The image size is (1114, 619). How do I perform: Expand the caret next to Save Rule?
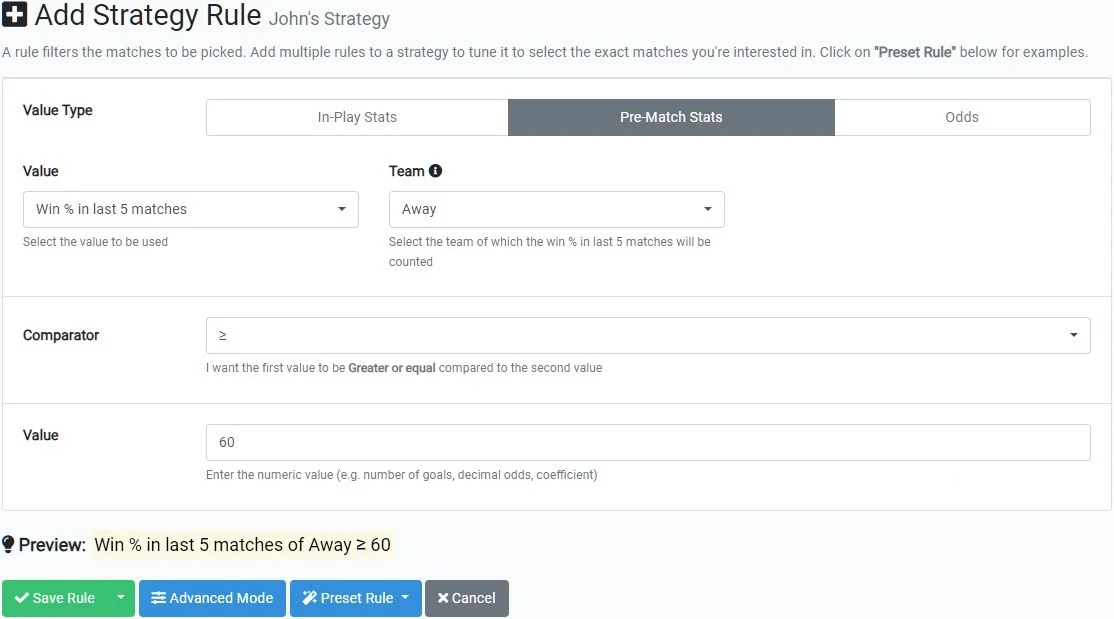pos(120,598)
